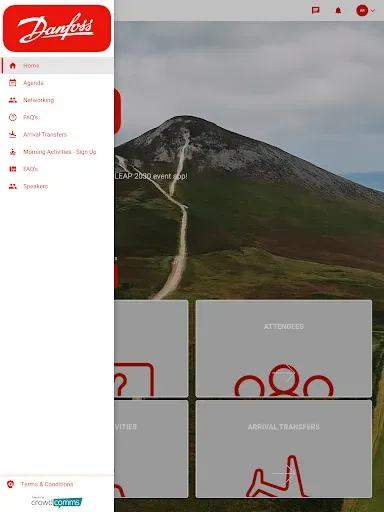384x512 pixels.
Task: Click the user profile avatar
Action: pyautogui.click(x=362, y=10)
